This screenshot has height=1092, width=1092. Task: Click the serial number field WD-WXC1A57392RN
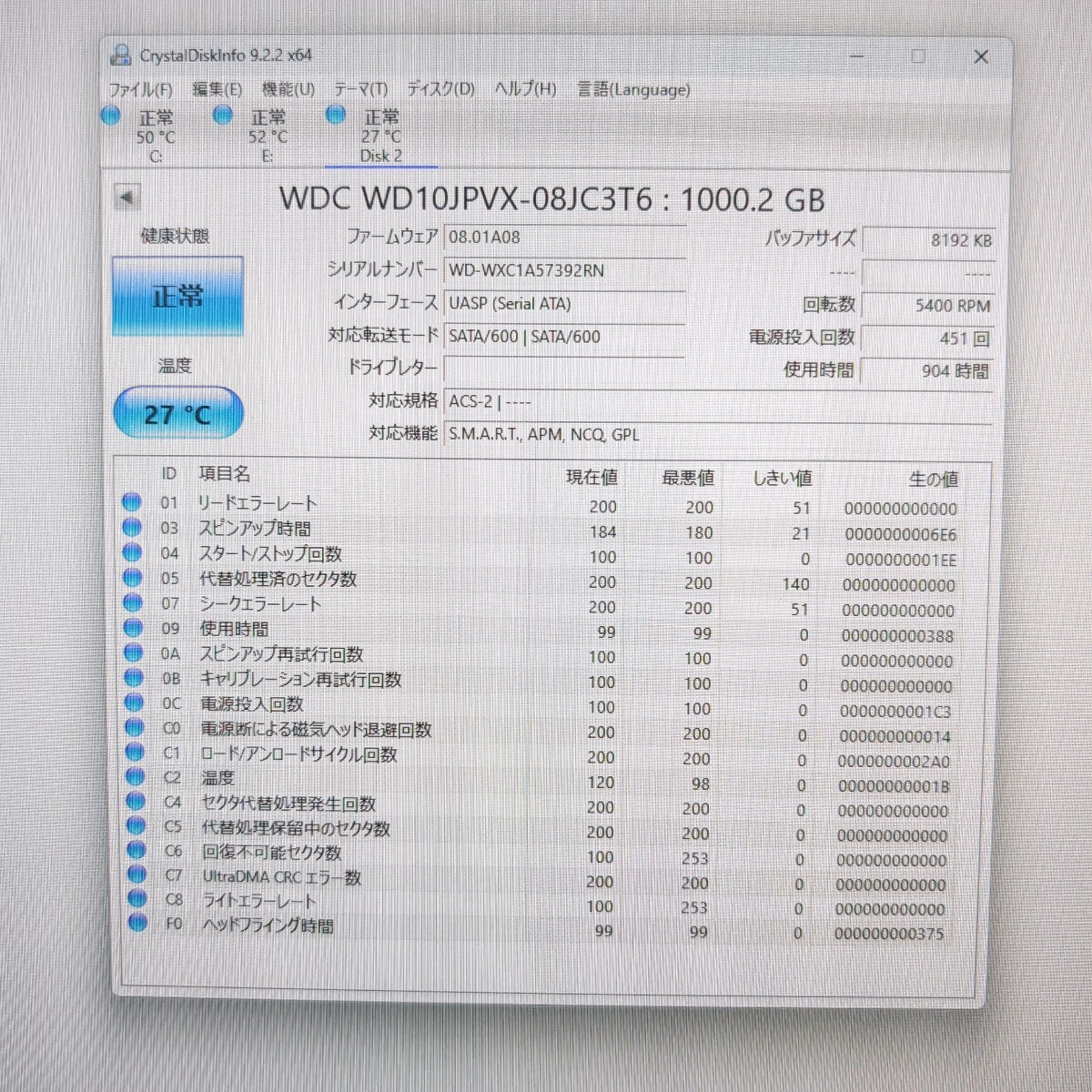tap(564, 271)
